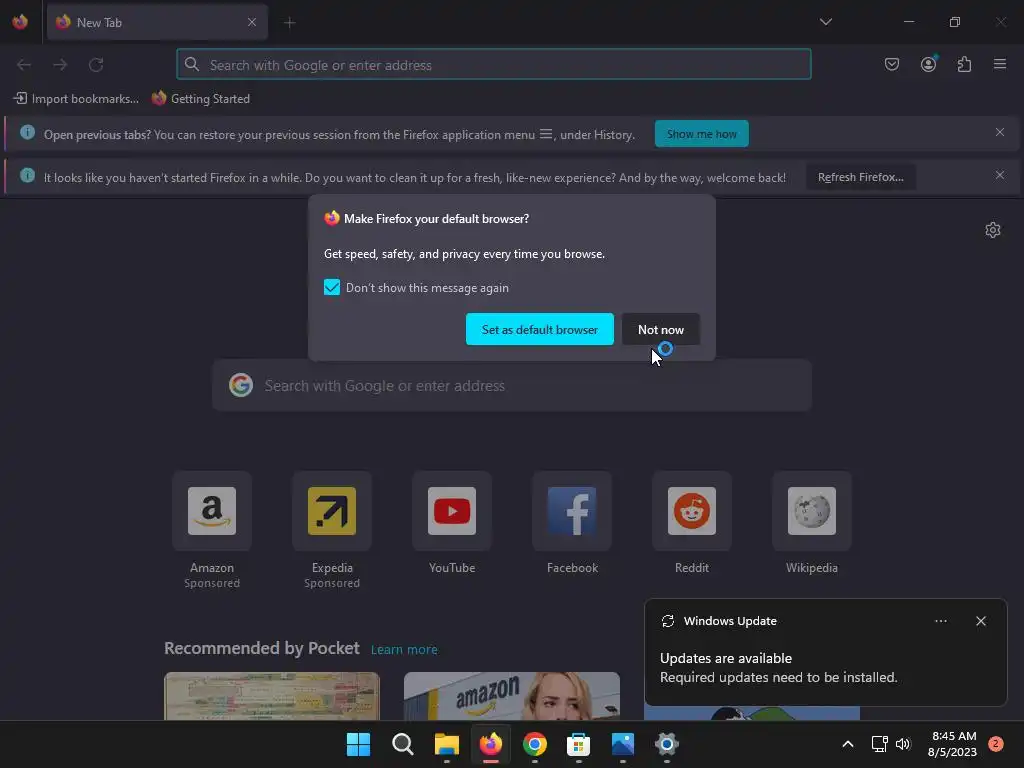The width and height of the screenshot is (1024, 768).
Task: Open Windows Update notification options menu
Action: 940,621
